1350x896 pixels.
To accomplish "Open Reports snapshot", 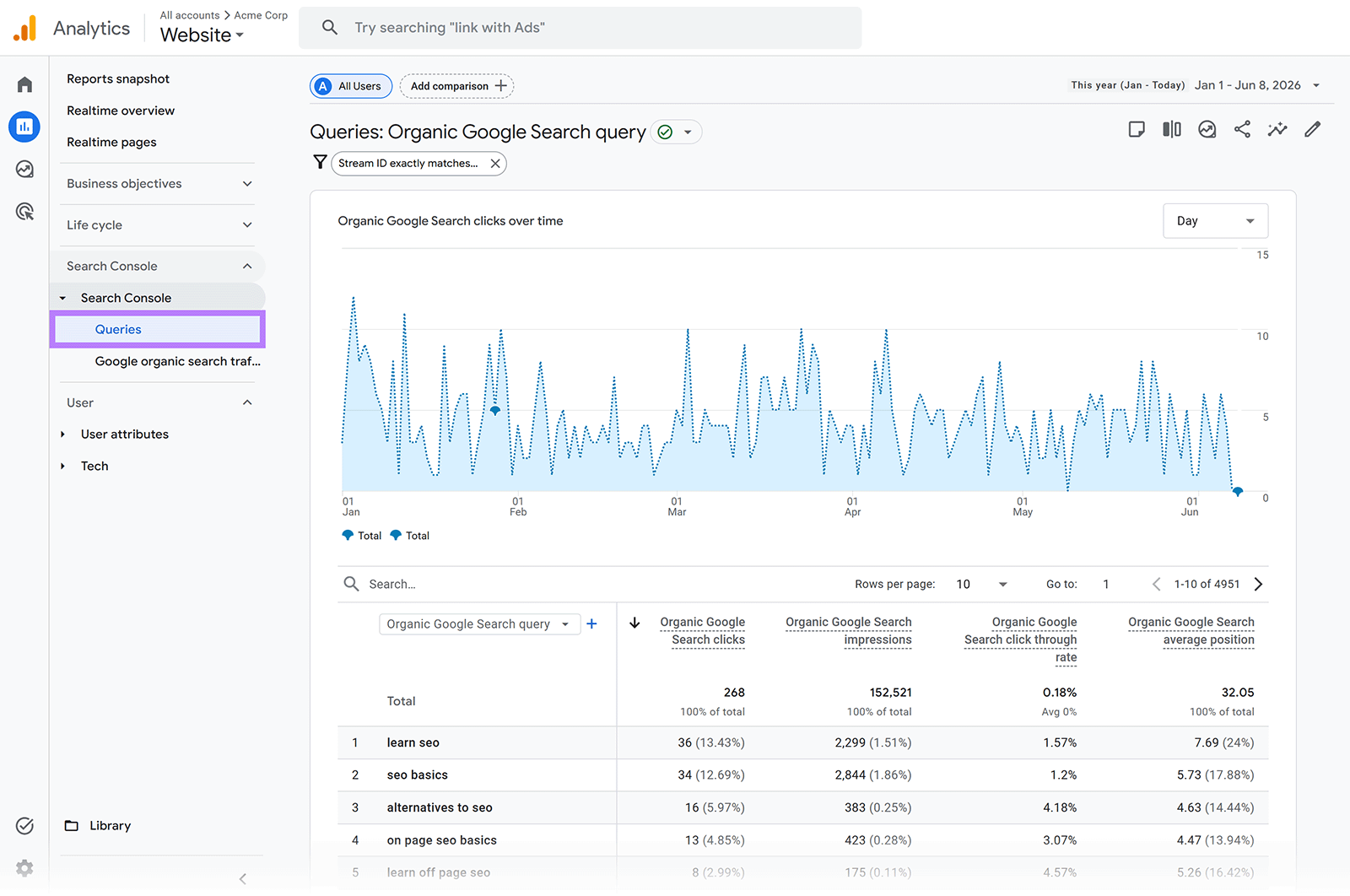I will [x=118, y=78].
